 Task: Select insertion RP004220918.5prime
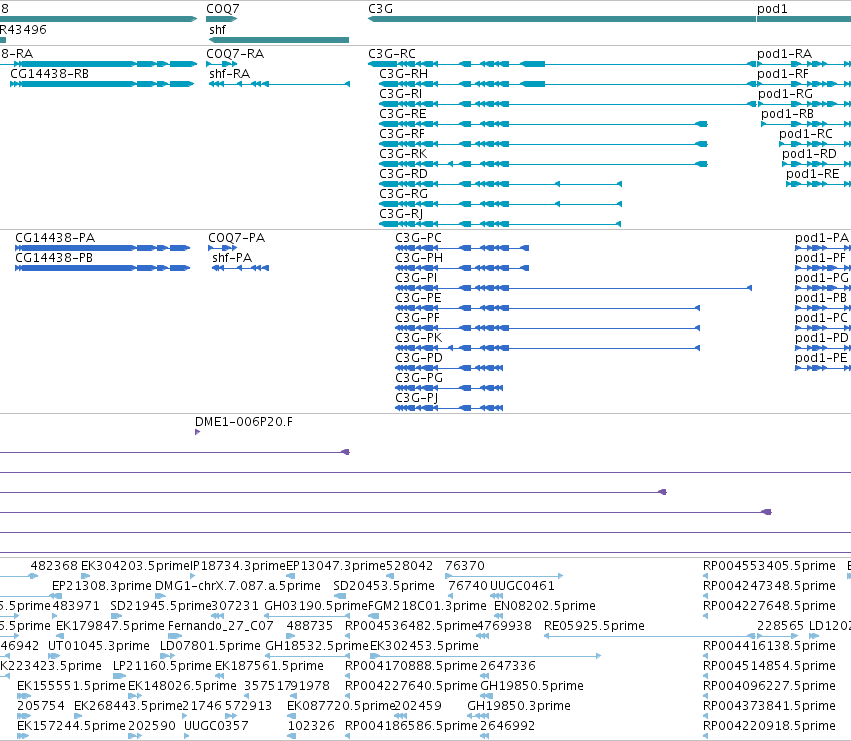click(769, 726)
